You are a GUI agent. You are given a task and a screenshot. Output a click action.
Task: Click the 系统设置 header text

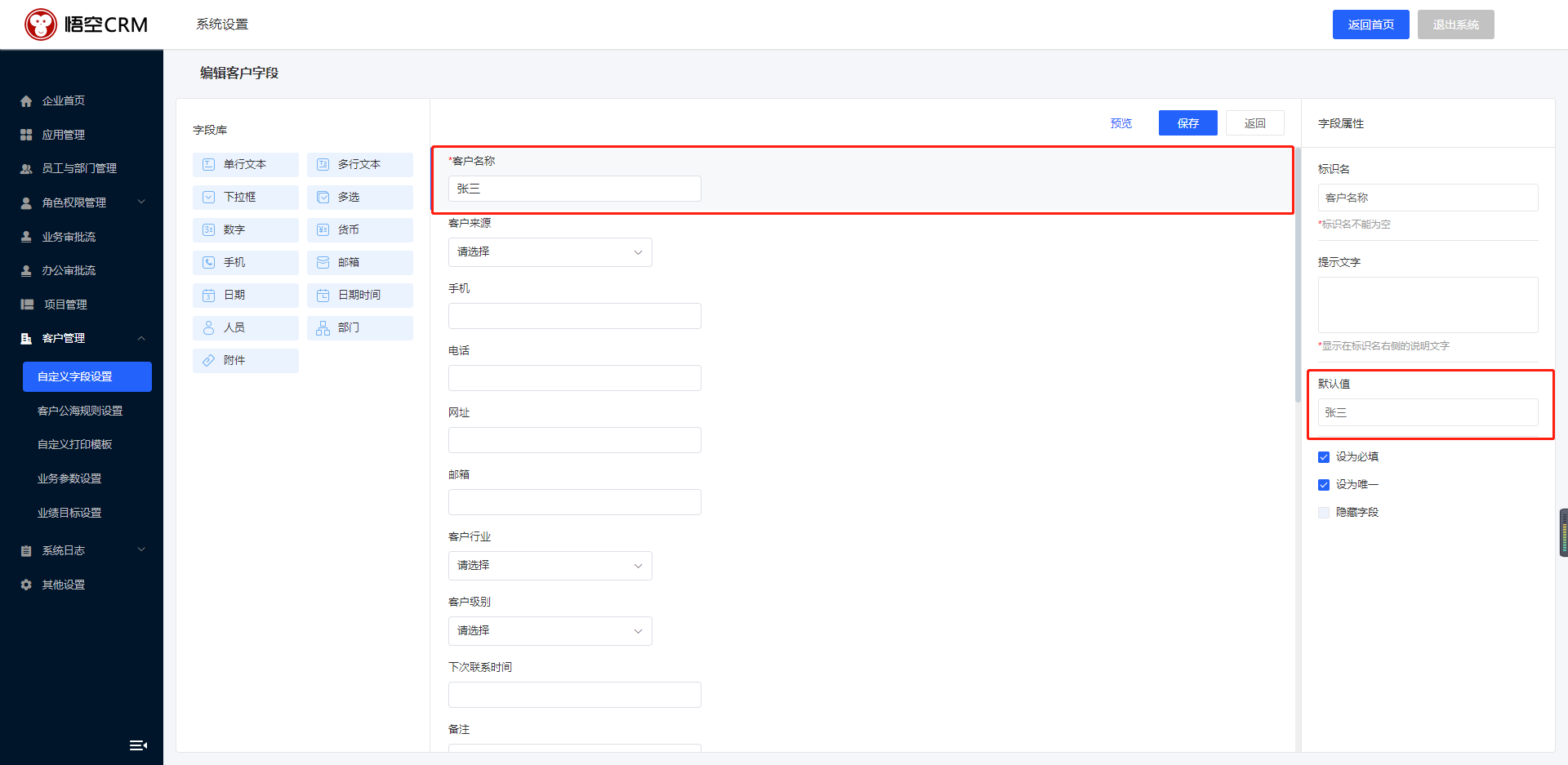click(222, 24)
